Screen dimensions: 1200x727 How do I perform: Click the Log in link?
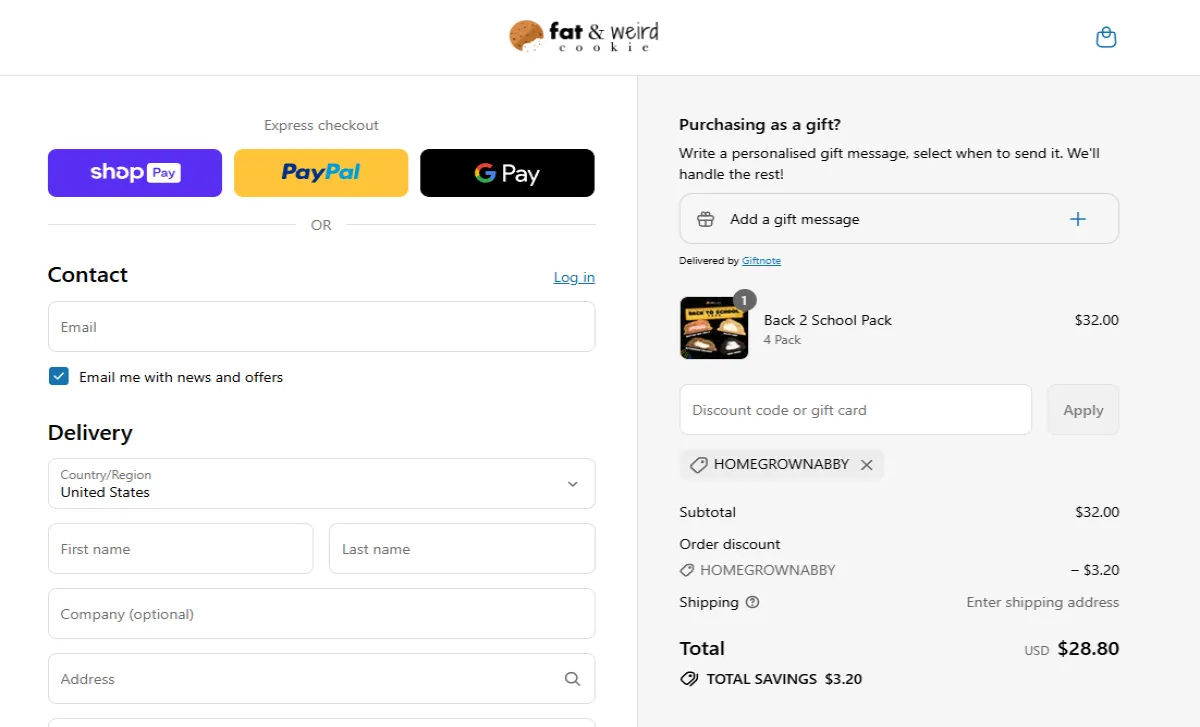click(574, 277)
